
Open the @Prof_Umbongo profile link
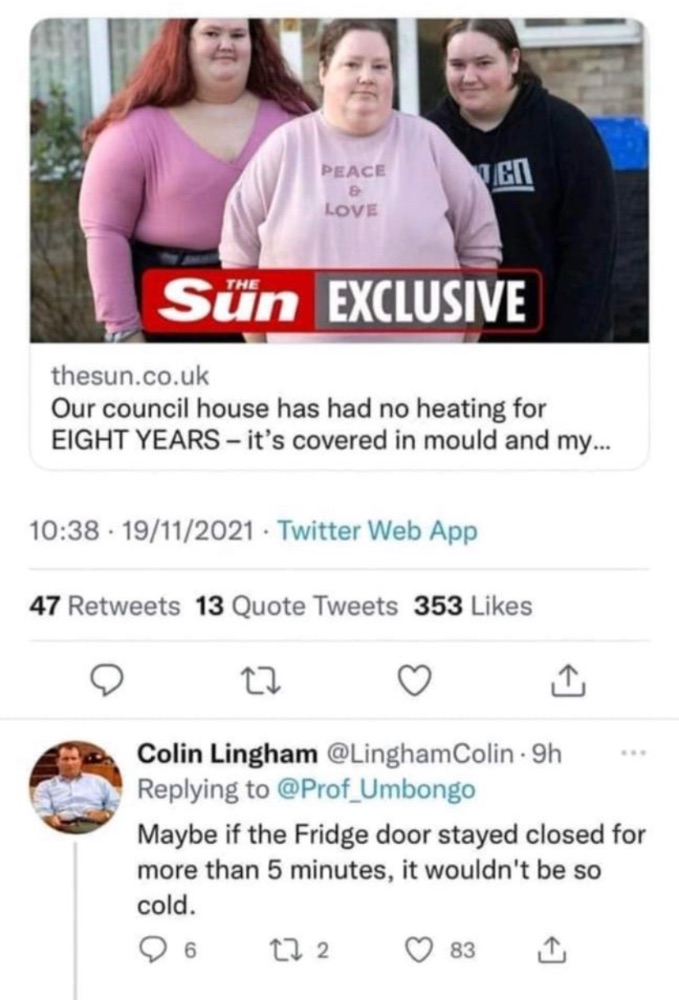tap(376, 790)
